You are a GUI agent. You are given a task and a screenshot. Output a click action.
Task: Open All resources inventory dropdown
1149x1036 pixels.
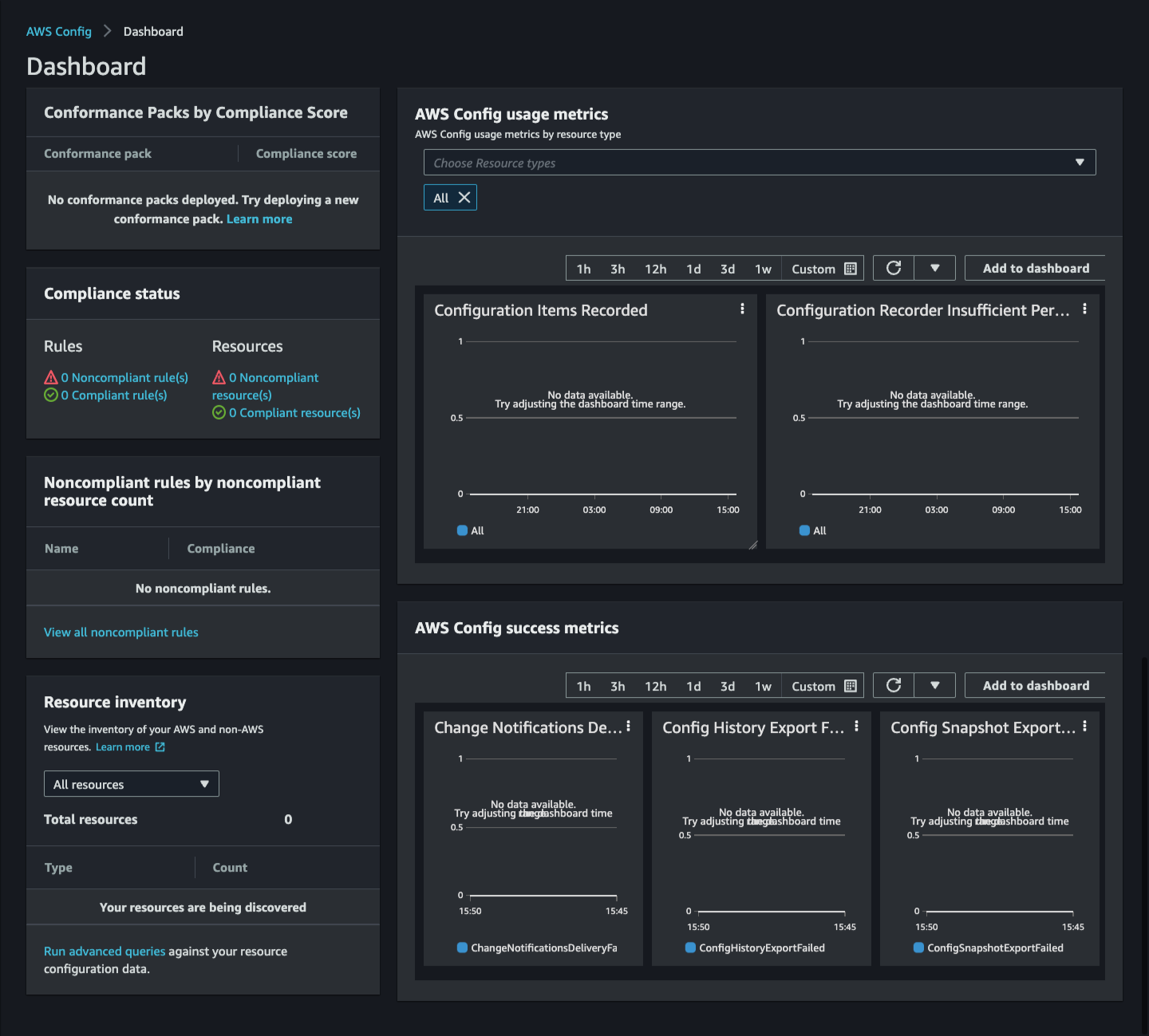[x=132, y=784]
